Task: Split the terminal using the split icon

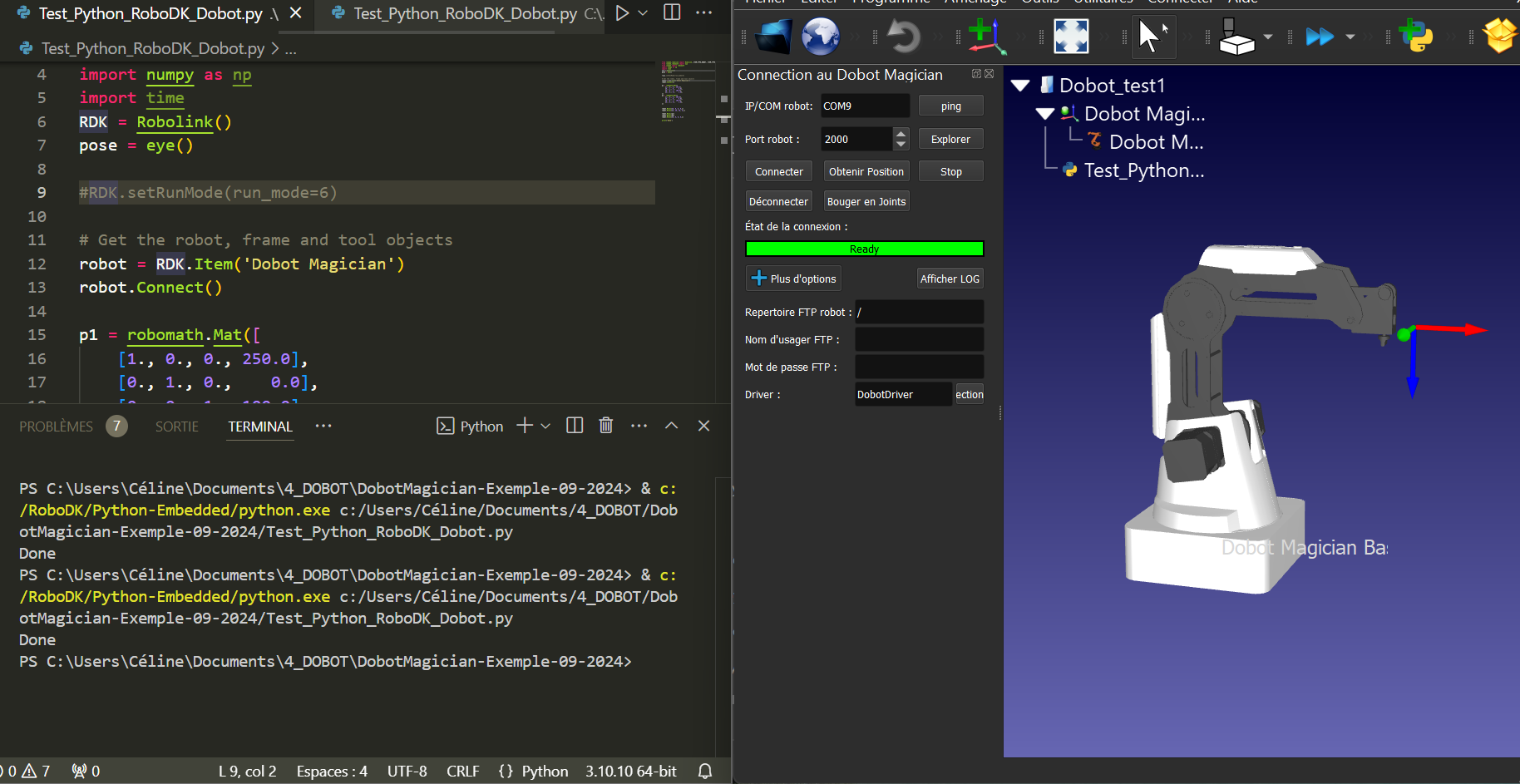Action: pos(575,426)
